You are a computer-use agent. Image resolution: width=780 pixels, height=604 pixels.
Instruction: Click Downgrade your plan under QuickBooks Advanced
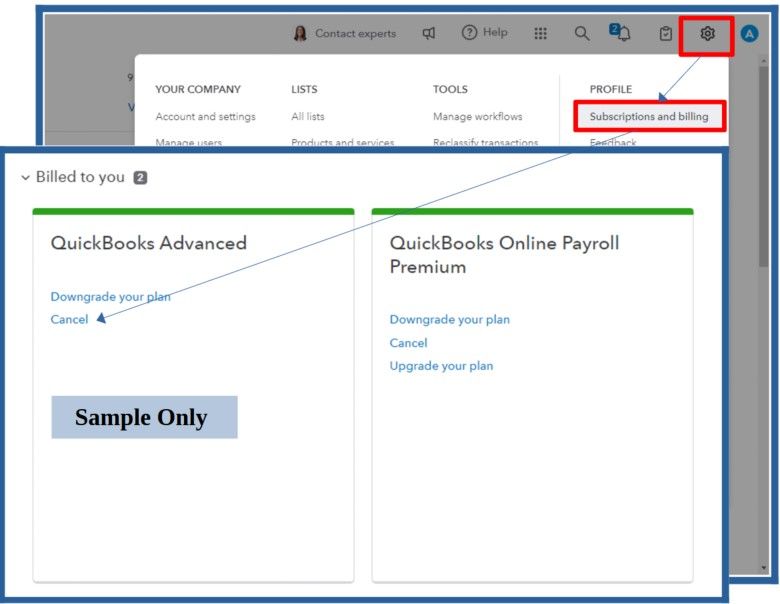[x=110, y=297]
